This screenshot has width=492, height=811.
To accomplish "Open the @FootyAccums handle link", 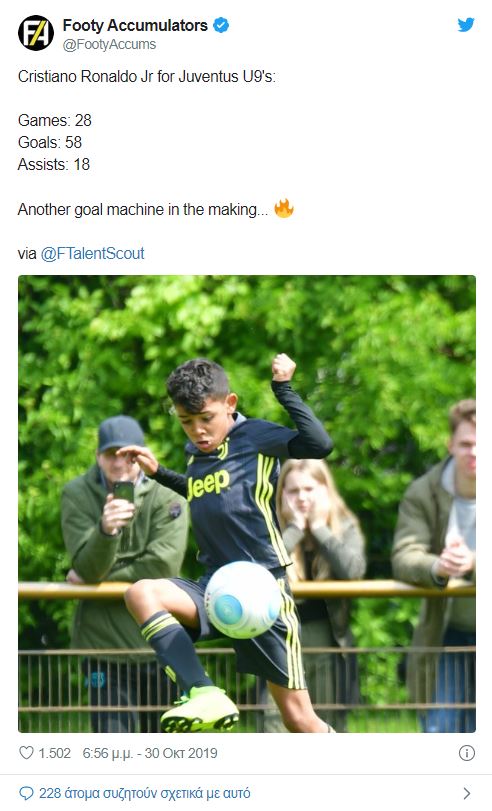I will pyautogui.click(x=109, y=44).
